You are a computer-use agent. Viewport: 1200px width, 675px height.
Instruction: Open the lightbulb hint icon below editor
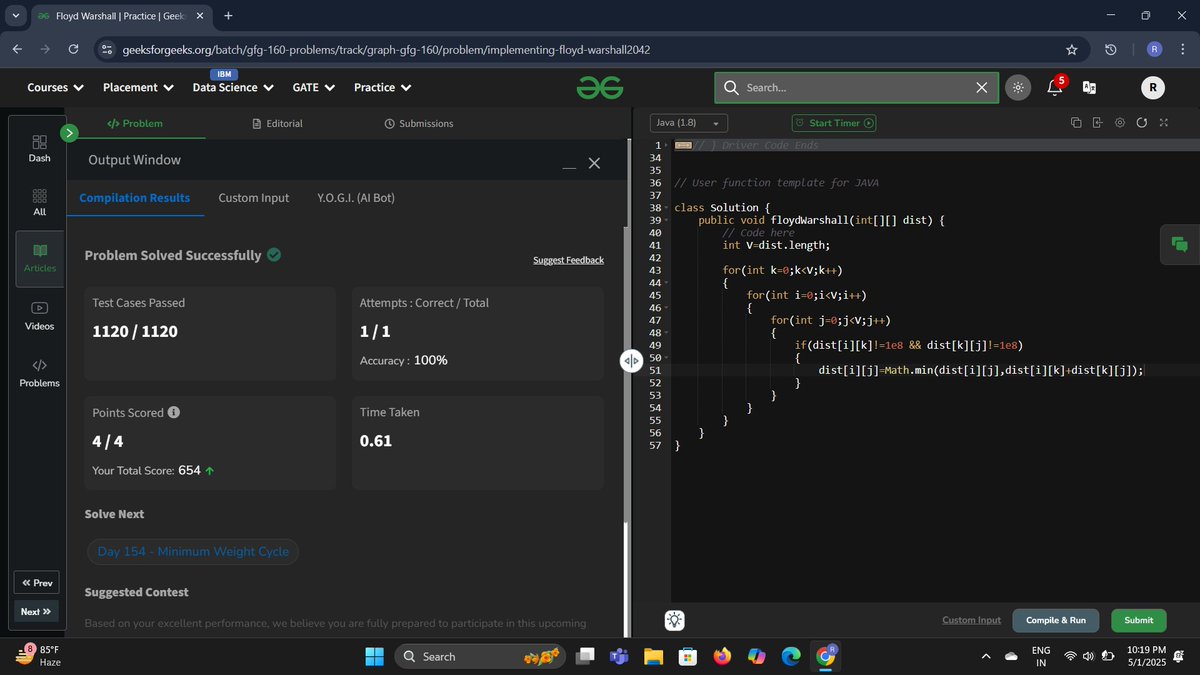(x=675, y=620)
